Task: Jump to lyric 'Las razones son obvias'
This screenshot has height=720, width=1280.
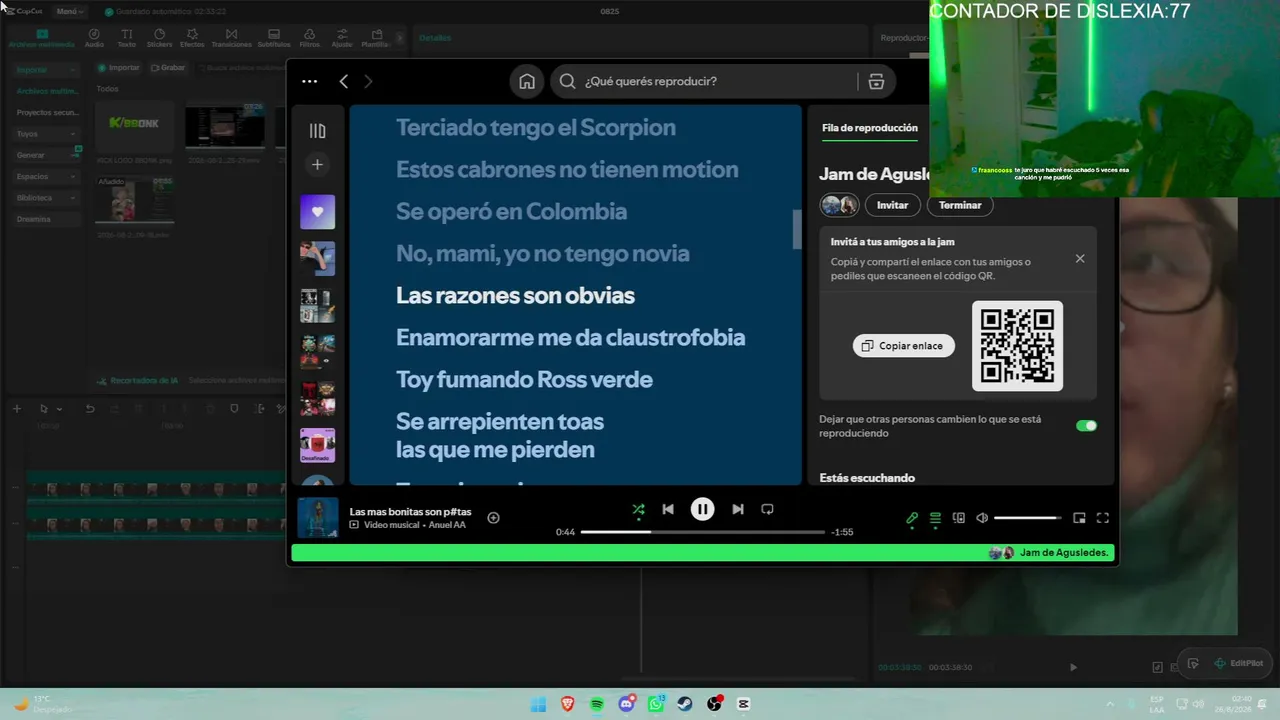Action: (515, 296)
